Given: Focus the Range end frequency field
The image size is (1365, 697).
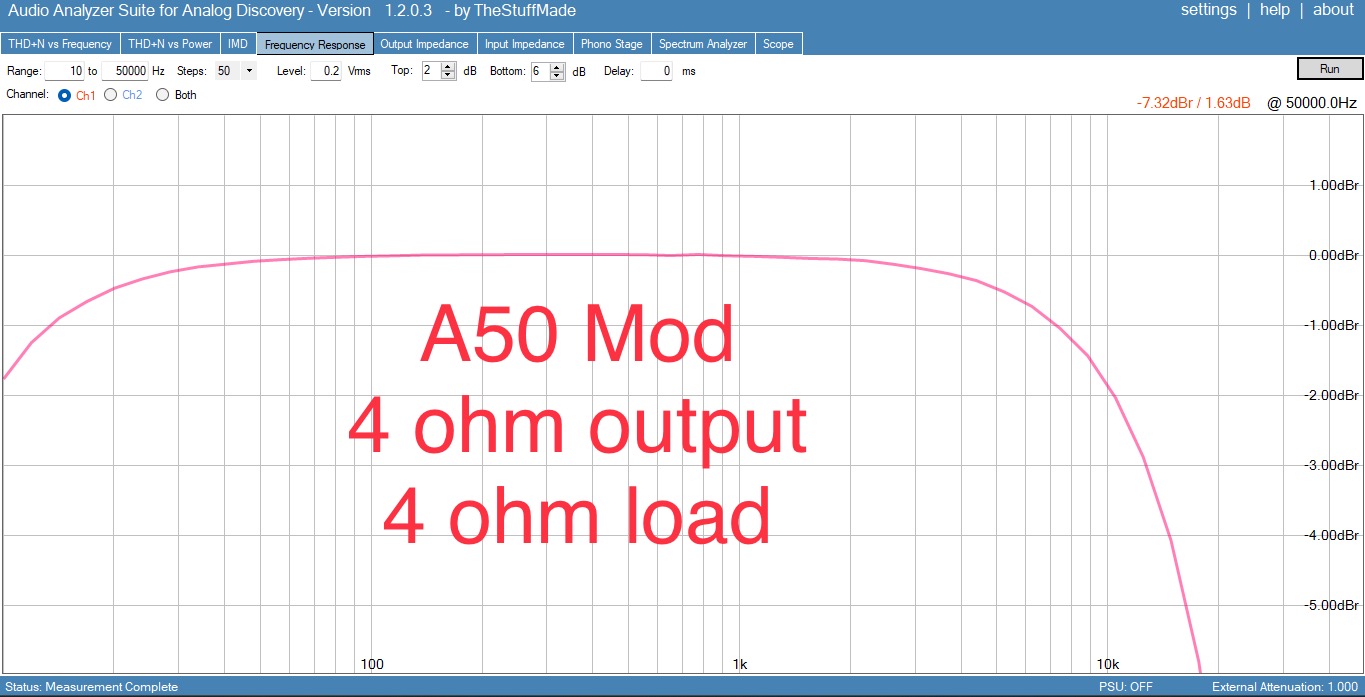Looking at the screenshot, I should pyautogui.click(x=125, y=71).
